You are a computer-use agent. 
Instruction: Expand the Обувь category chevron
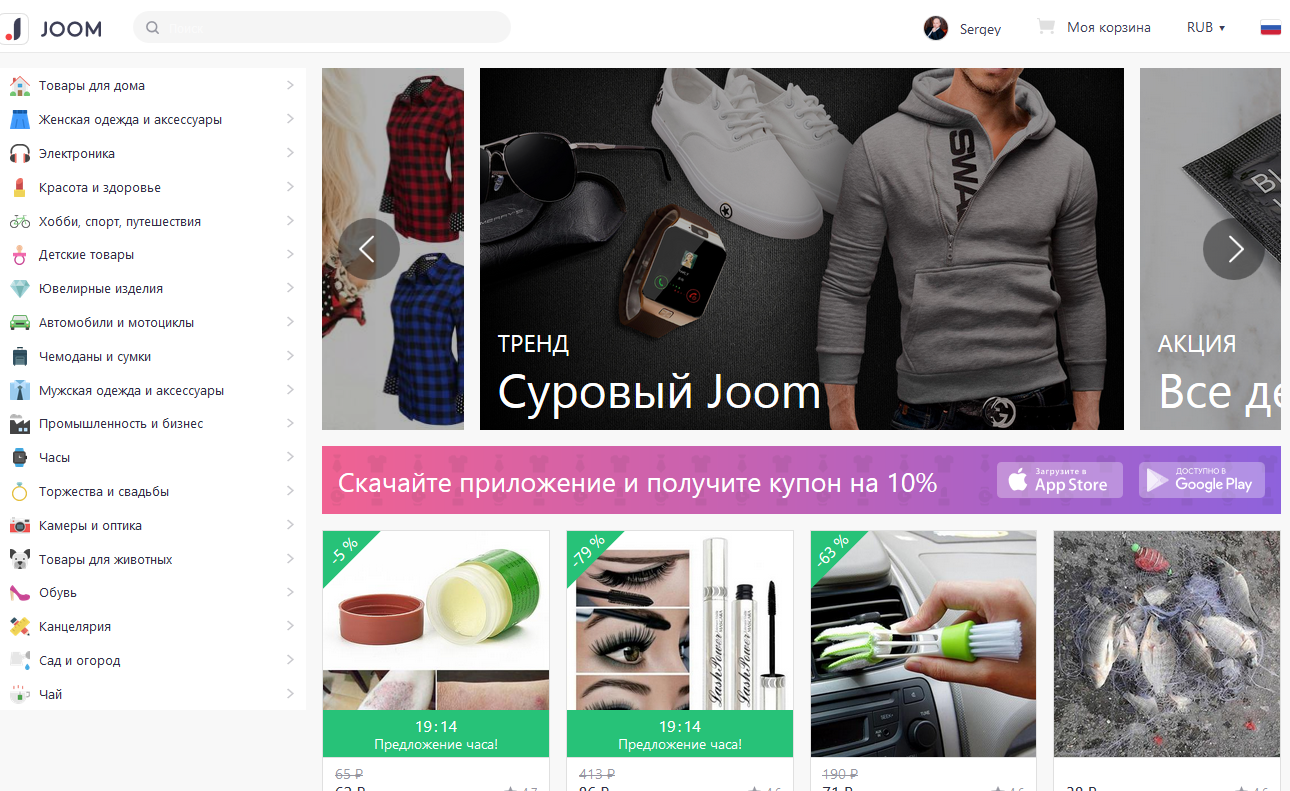tap(290, 592)
